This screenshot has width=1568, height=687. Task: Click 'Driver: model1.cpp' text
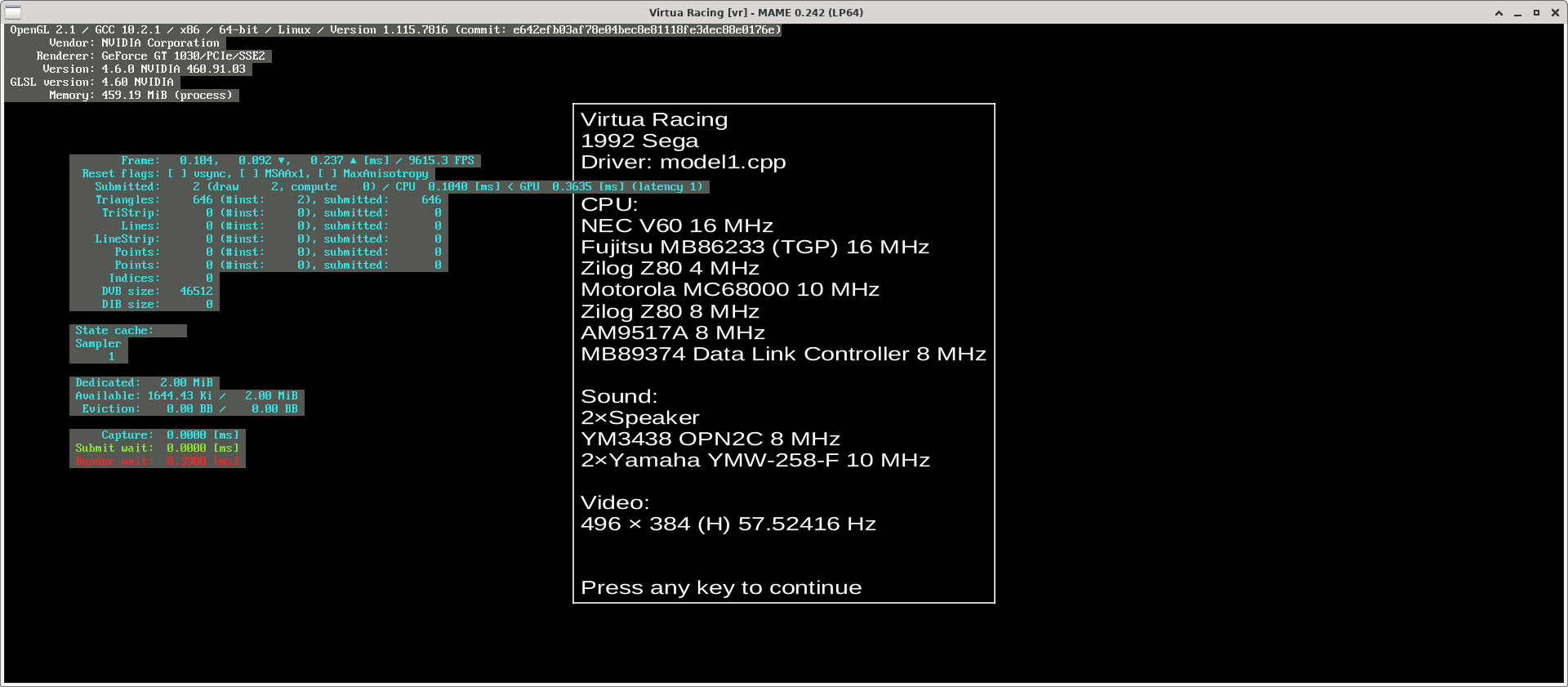[x=683, y=162]
